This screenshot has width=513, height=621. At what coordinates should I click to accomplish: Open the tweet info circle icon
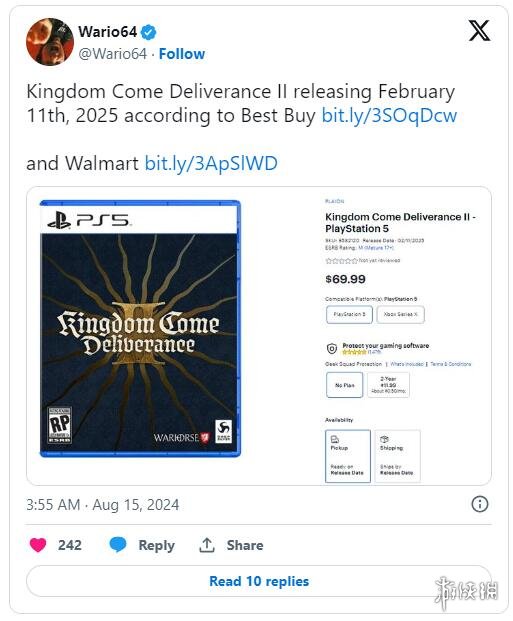click(479, 504)
